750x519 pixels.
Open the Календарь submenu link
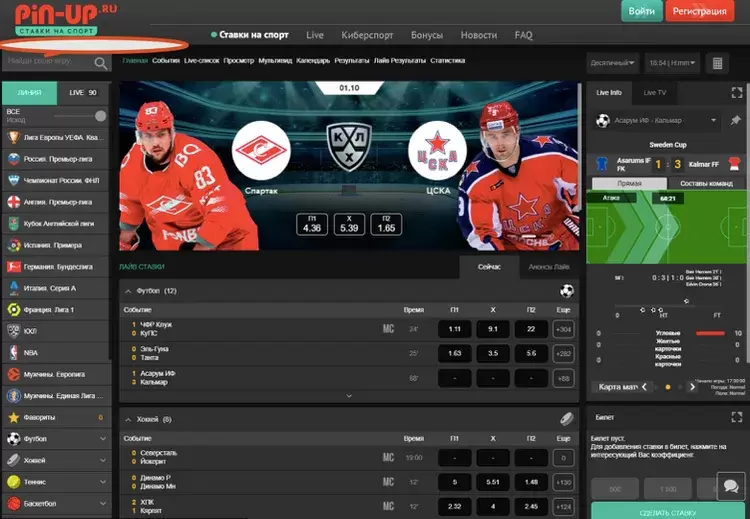(313, 61)
